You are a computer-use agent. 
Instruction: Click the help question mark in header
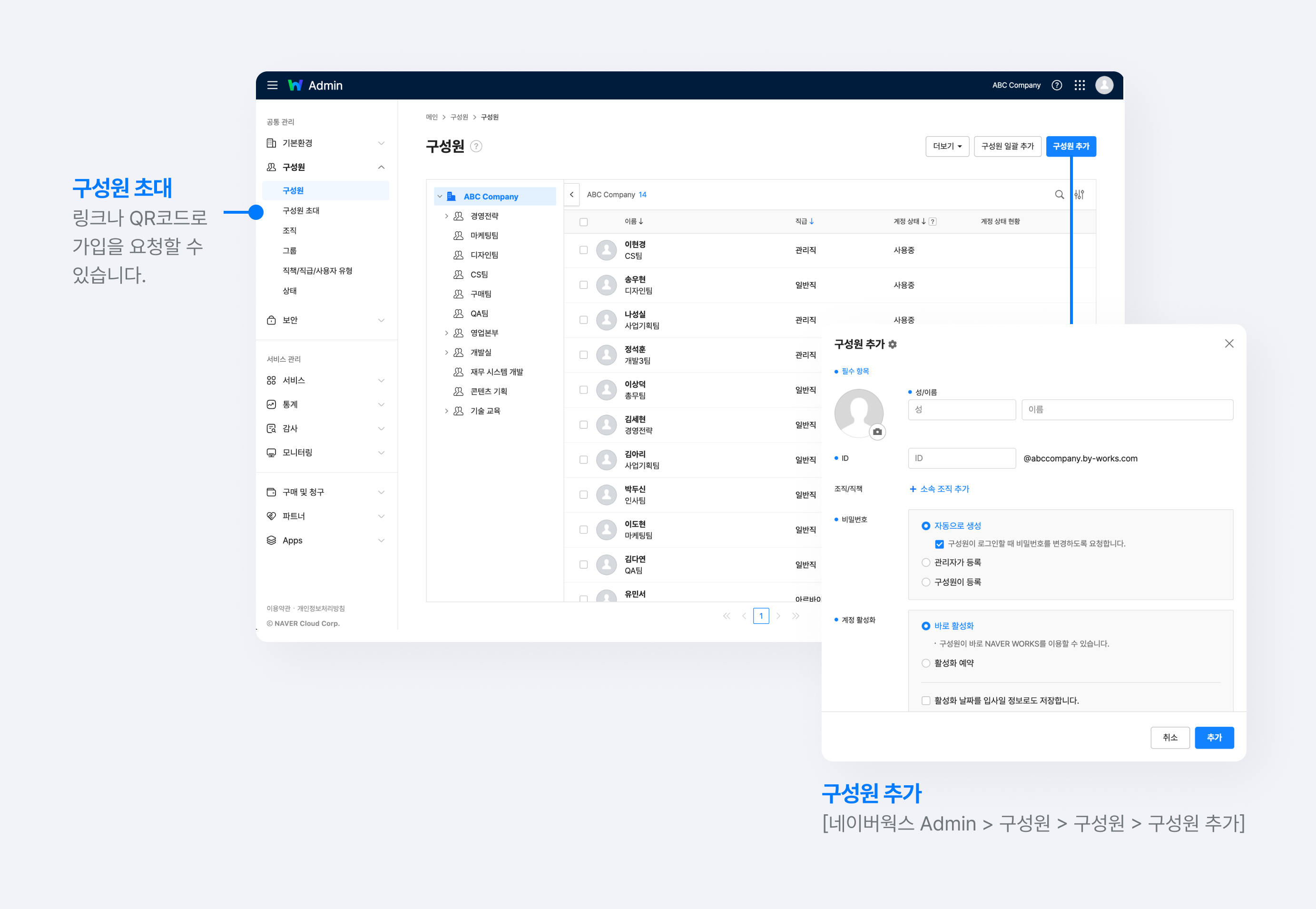[x=1057, y=86]
